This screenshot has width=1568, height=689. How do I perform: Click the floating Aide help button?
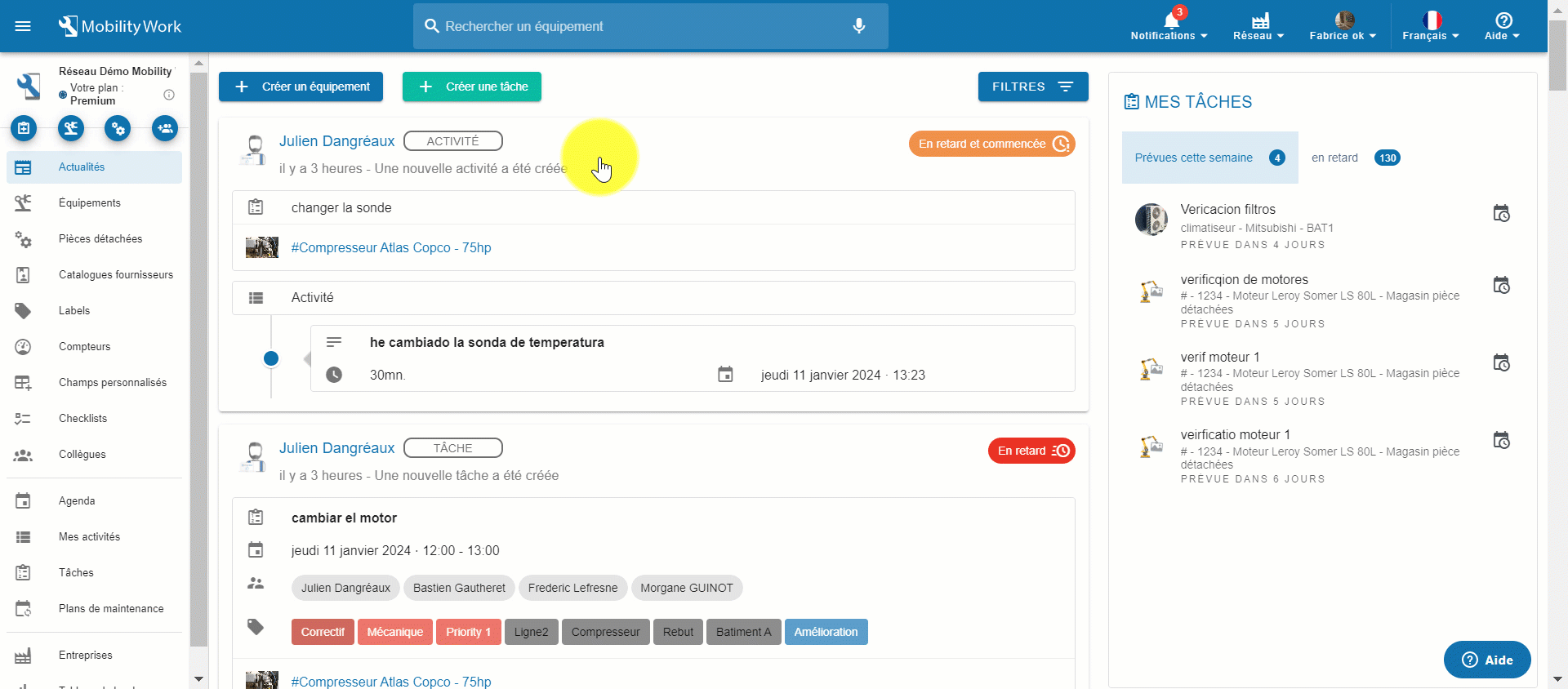pyautogui.click(x=1486, y=660)
